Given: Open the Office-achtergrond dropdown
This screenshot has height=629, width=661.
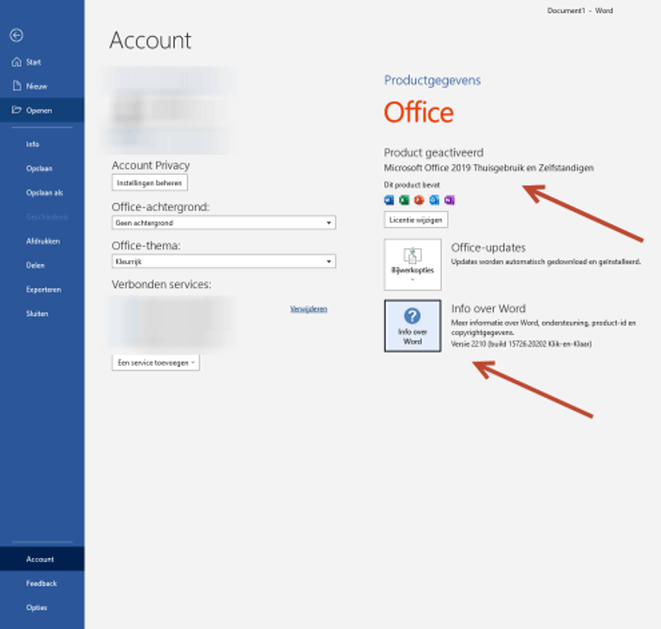Looking at the screenshot, I should tap(223, 223).
